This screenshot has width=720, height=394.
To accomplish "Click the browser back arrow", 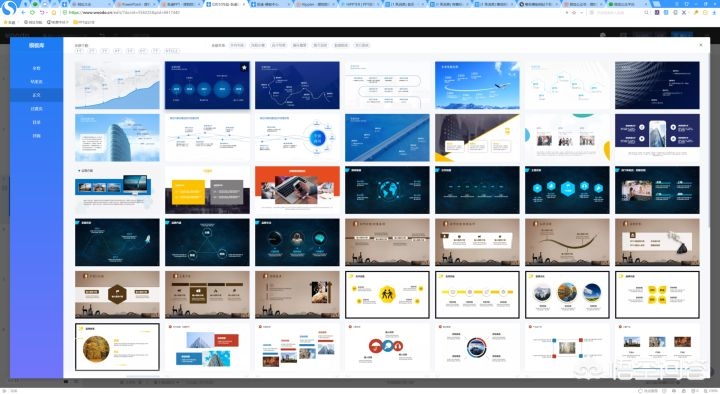I will [x=22, y=12].
